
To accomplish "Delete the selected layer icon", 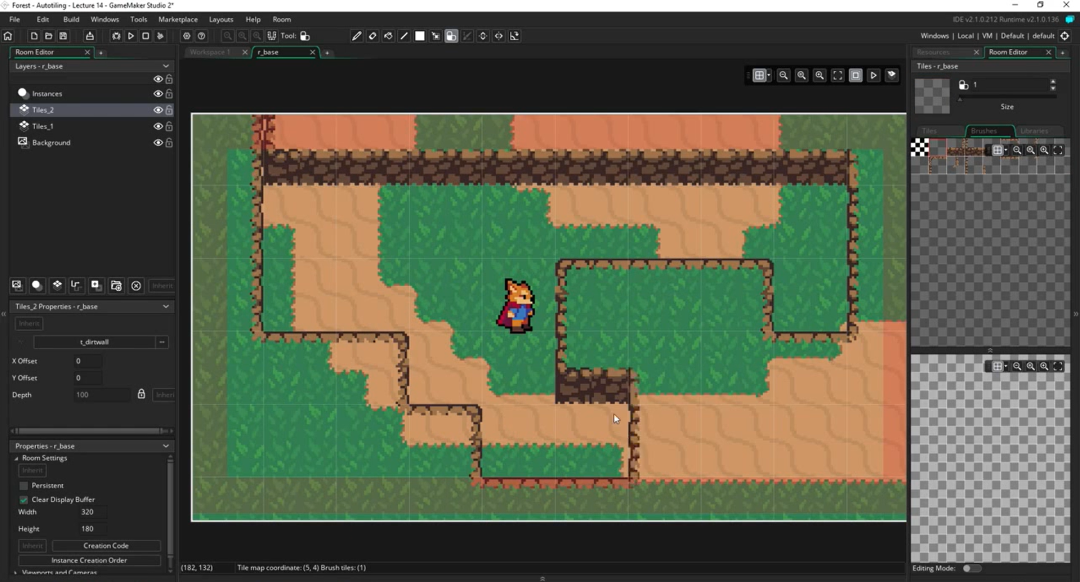I will [136, 285].
